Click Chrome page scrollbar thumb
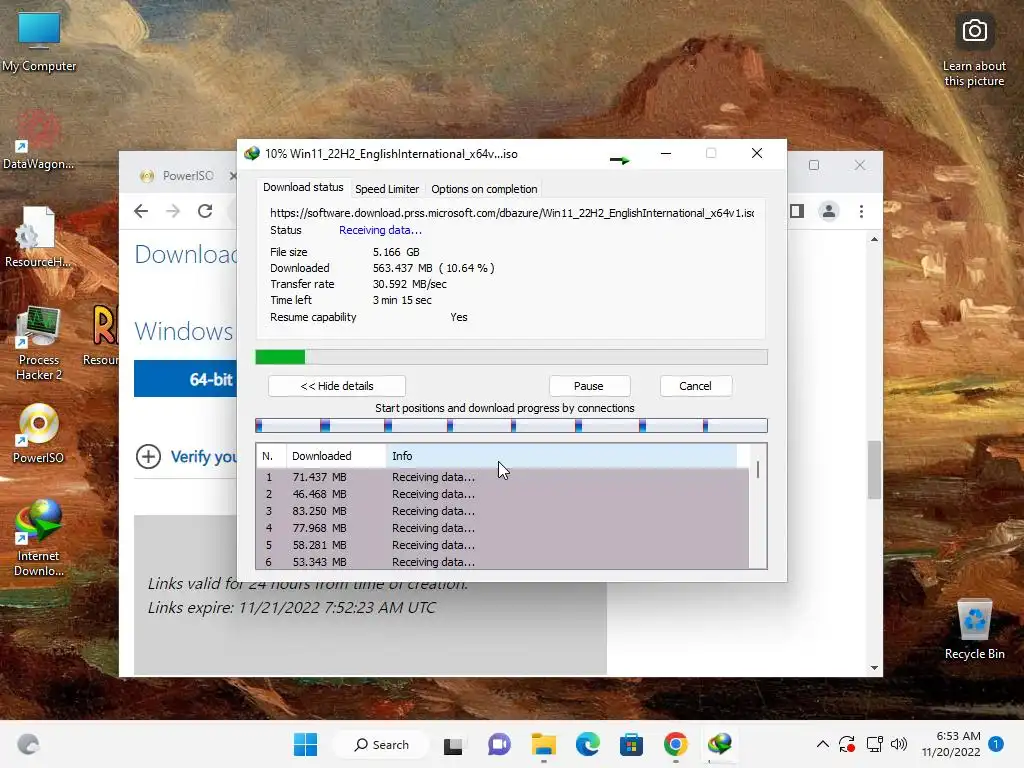Viewport: 1024px width, 768px height. pos(874,470)
